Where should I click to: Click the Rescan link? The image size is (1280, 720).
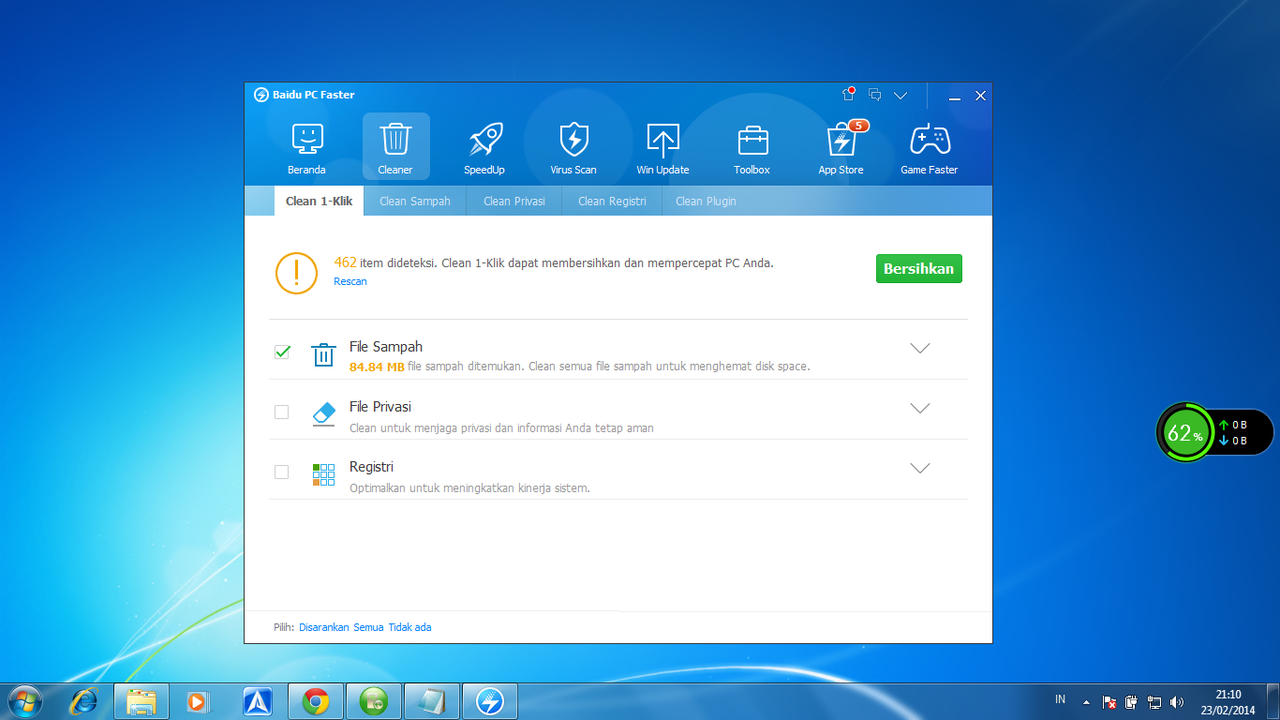[x=350, y=282]
